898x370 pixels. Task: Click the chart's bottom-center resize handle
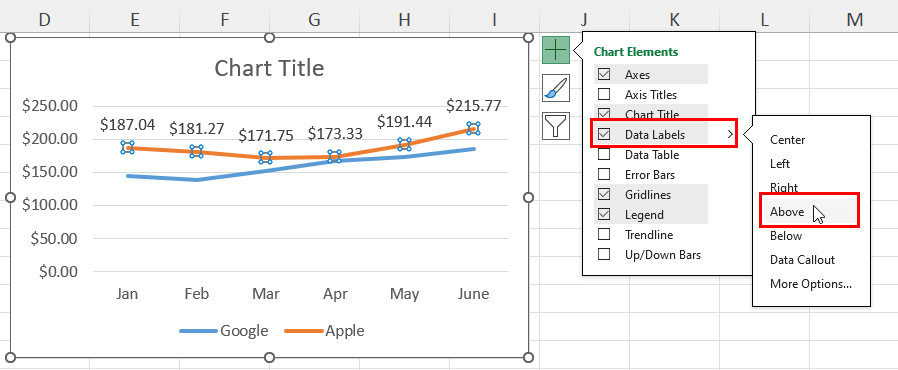[x=270, y=358]
